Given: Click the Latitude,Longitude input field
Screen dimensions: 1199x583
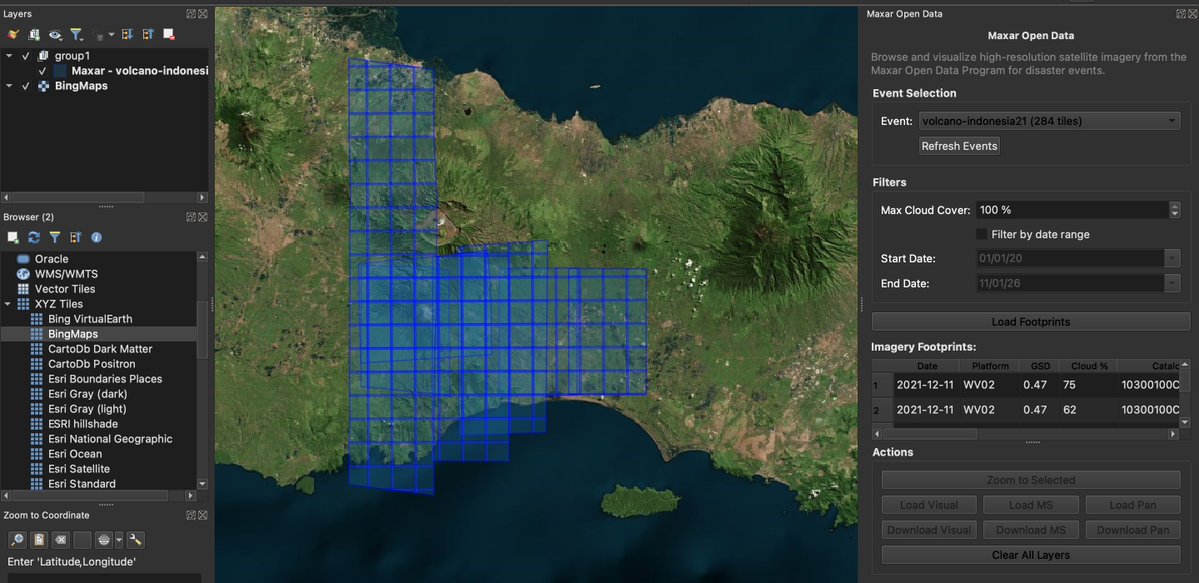Looking at the screenshot, I should pyautogui.click(x=104, y=578).
